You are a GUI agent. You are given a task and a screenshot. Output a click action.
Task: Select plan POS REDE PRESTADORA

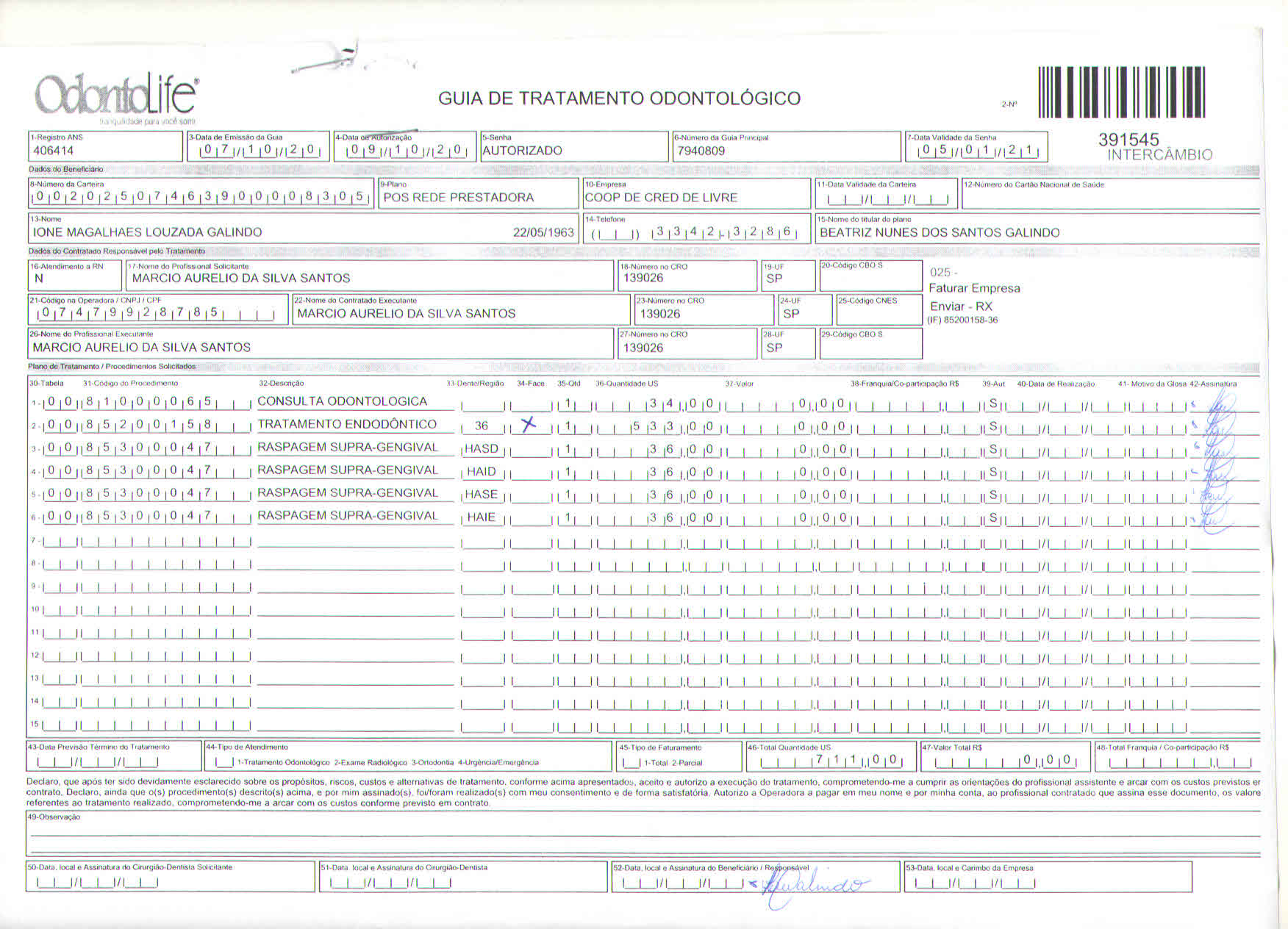coord(459,198)
